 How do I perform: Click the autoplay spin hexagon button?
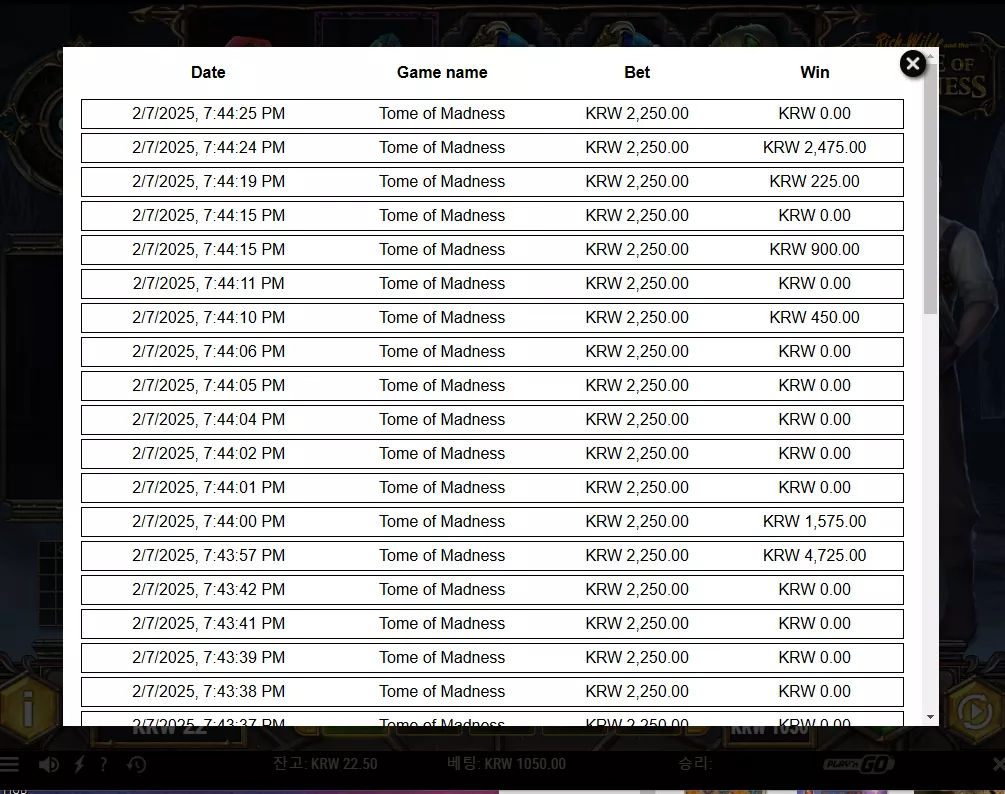click(x=974, y=710)
